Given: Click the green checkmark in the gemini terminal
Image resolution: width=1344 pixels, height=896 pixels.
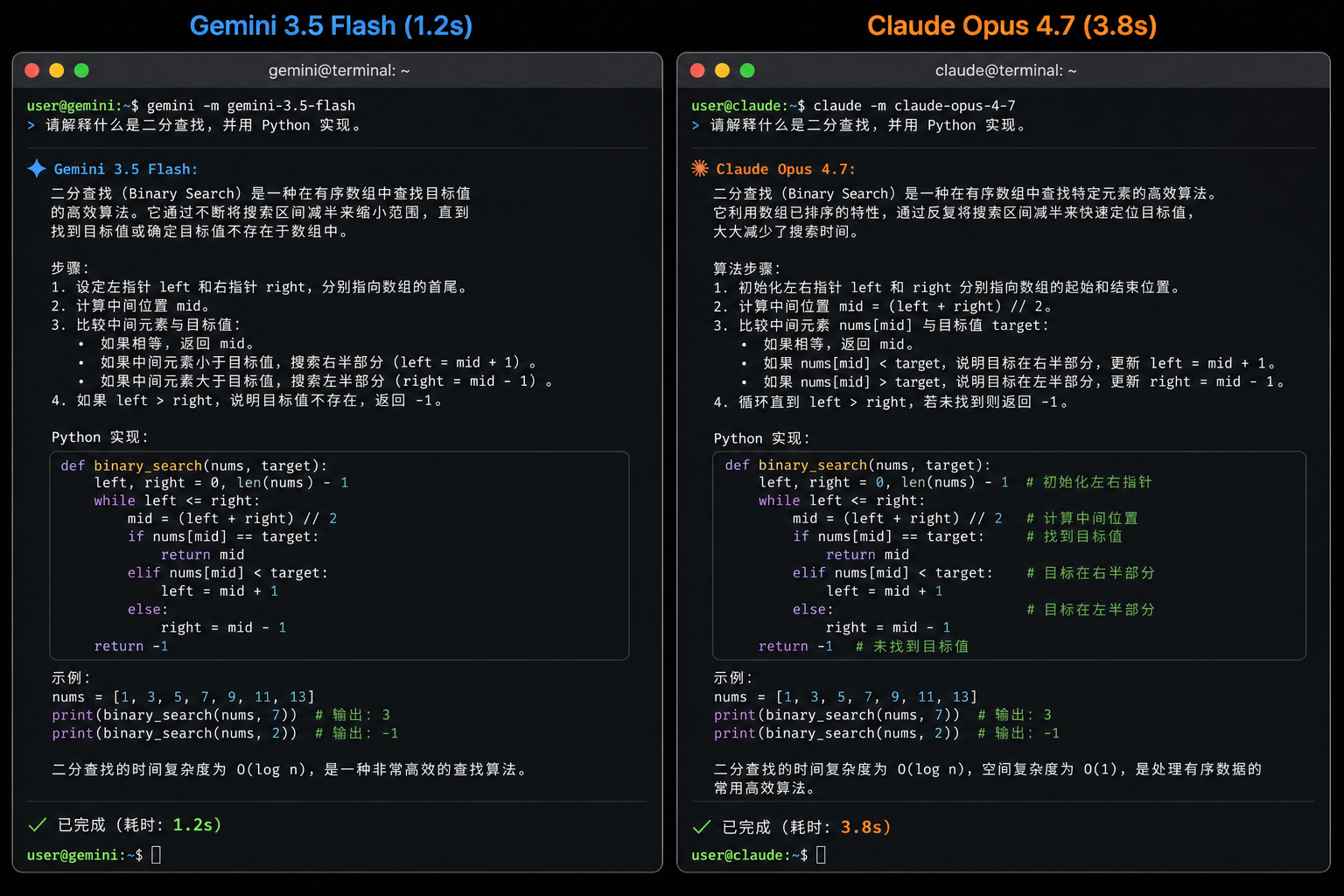Looking at the screenshot, I should [38, 825].
